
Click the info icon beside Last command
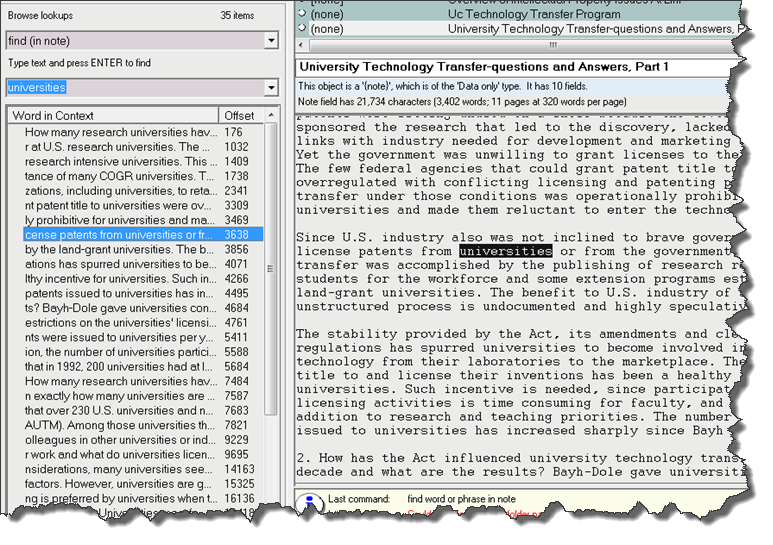pos(309,501)
